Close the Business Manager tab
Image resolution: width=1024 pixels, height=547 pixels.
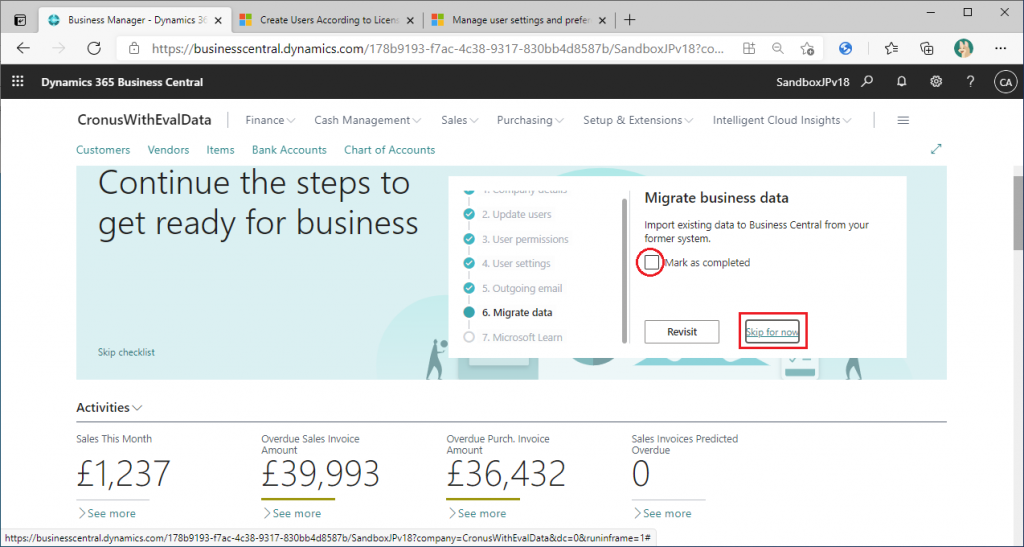pyautogui.click(x=219, y=20)
